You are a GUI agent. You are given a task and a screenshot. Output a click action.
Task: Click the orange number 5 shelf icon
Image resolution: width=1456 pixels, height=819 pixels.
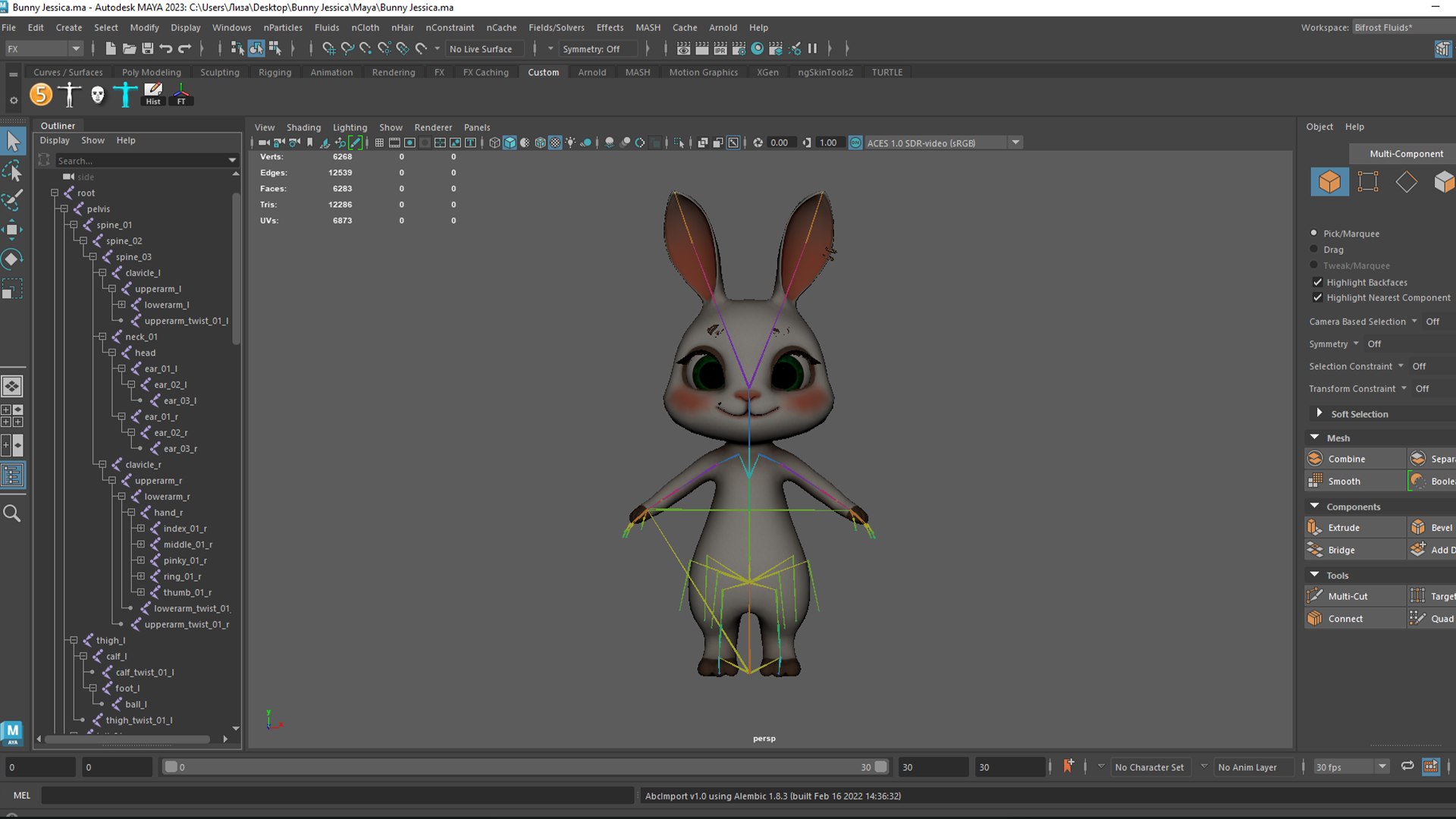pyautogui.click(x=41, y=95)
